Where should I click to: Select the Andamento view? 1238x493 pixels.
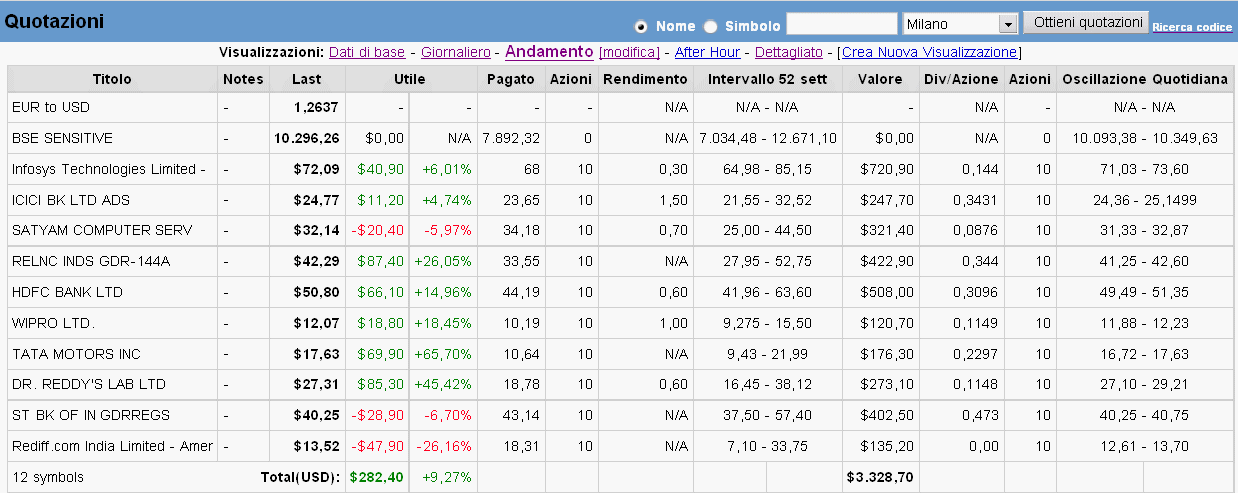pyautogui.click(x=550, y=51)
